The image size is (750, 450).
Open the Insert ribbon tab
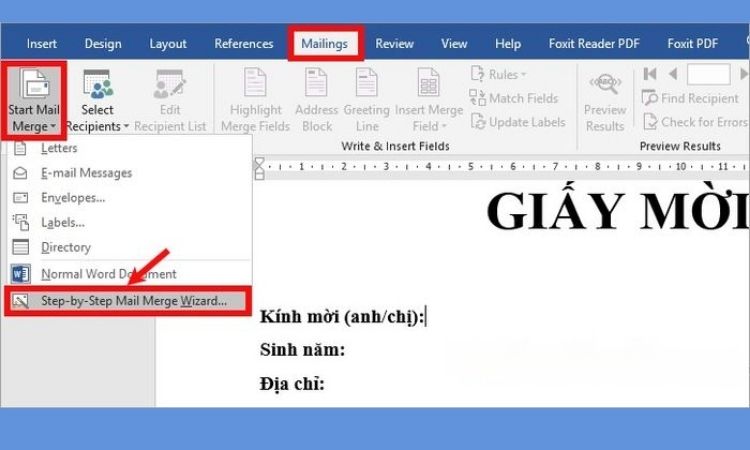42,44
